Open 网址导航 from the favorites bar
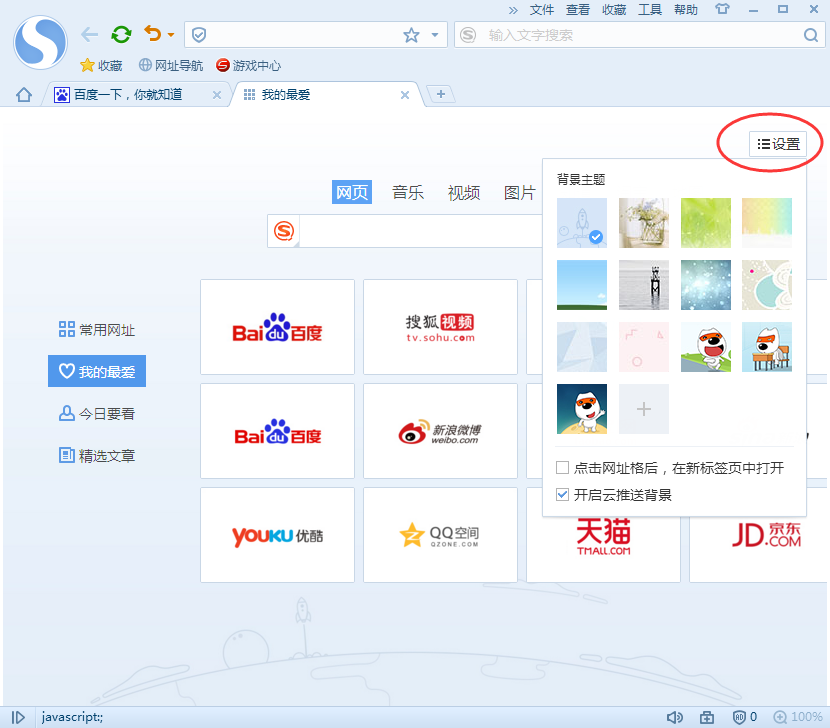830x728 pixels. 170,66
